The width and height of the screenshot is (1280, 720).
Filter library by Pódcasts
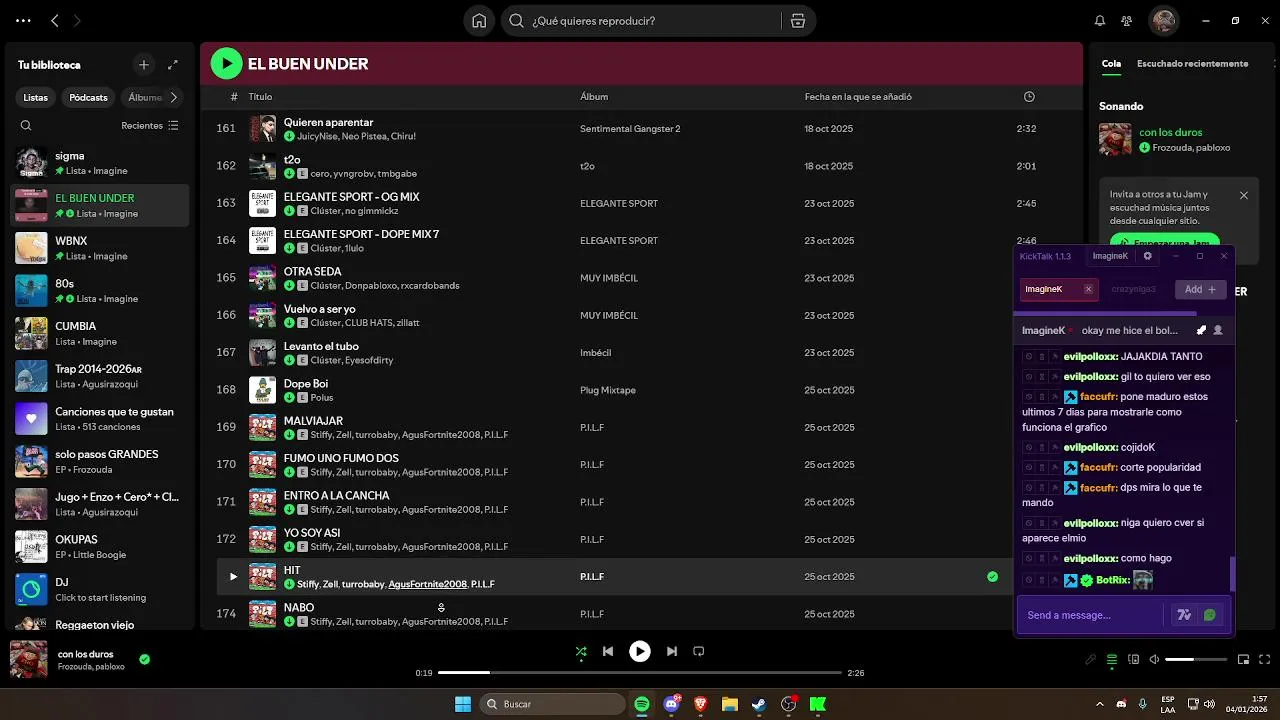(x=89, y=97)
